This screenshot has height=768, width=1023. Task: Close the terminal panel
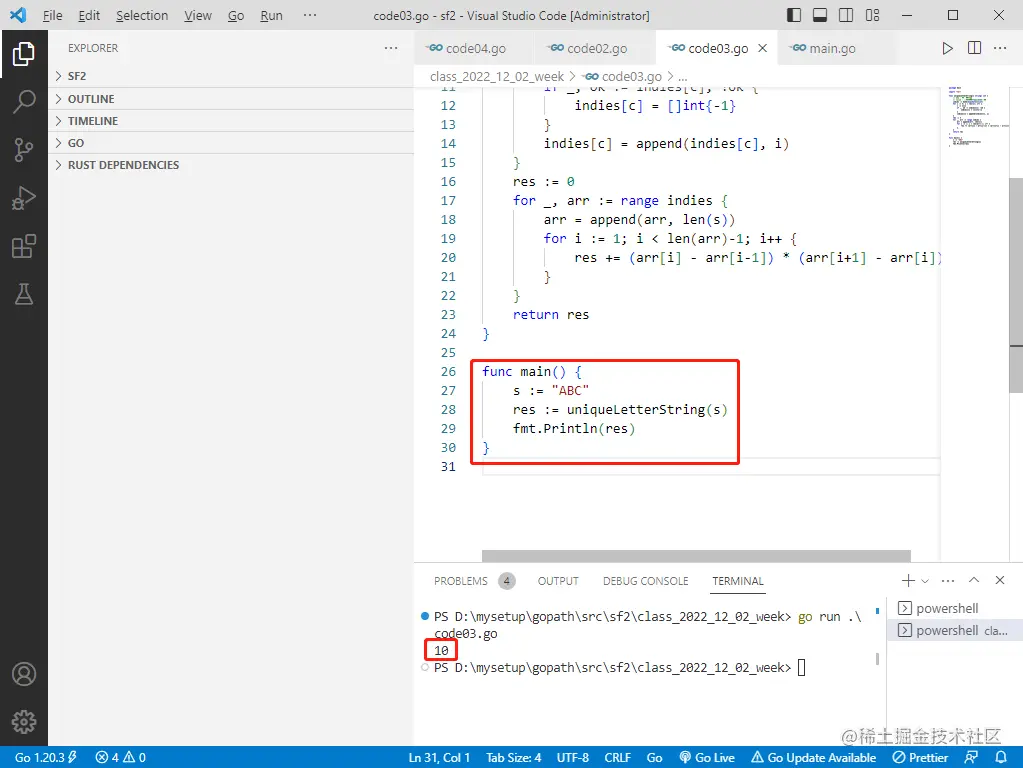[1000, 580]
